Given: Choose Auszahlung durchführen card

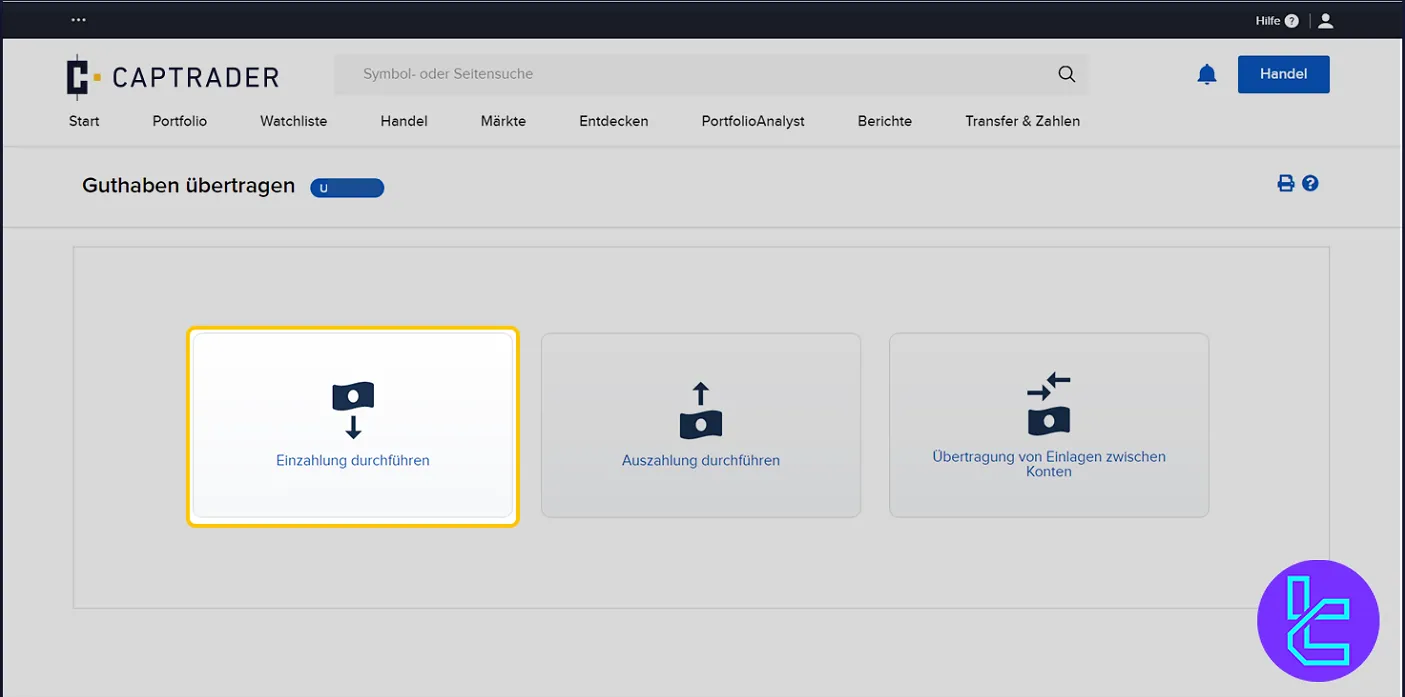Looking at the screenshot, I should [701, 426].
